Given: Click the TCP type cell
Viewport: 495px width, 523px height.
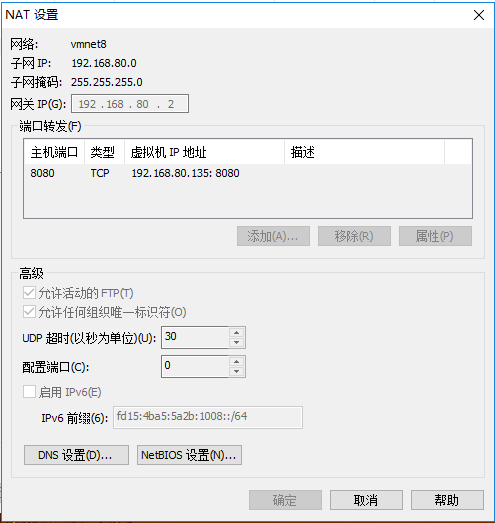Looking at the screenshot, I should 100,173.
